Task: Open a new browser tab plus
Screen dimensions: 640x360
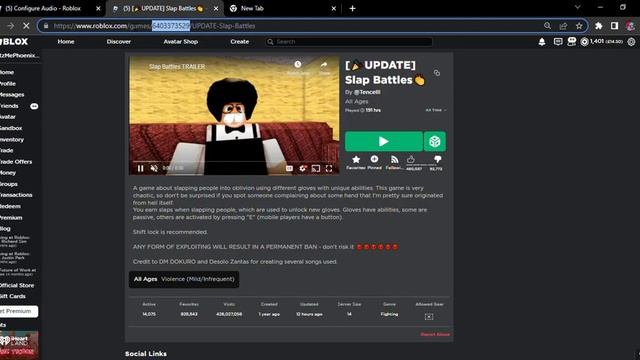Action: pos(352,8)
